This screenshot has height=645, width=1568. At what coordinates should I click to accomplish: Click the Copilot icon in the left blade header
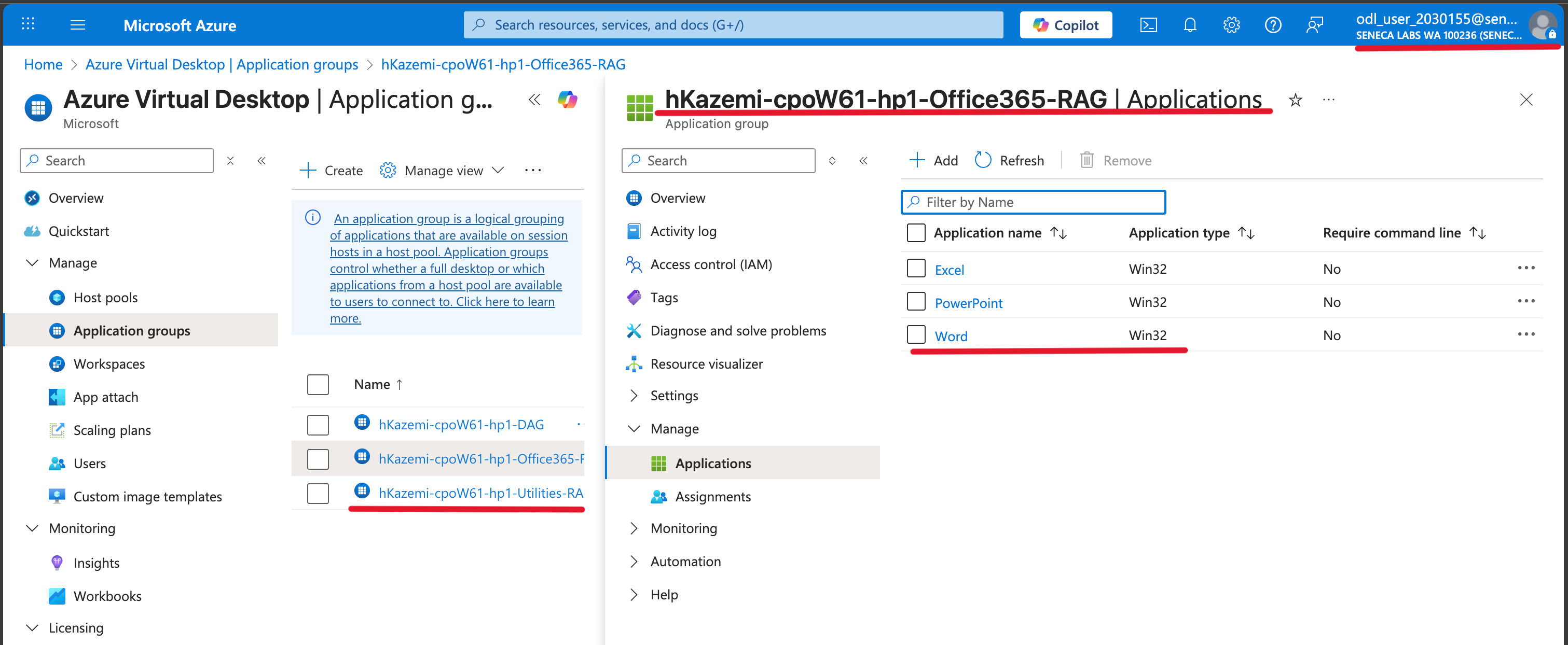(x=567, y=99)
